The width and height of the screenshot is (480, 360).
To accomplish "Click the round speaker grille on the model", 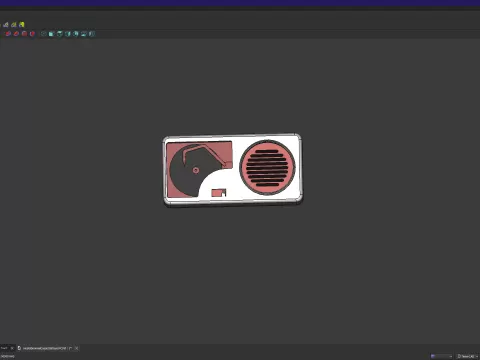I will 267,167.
